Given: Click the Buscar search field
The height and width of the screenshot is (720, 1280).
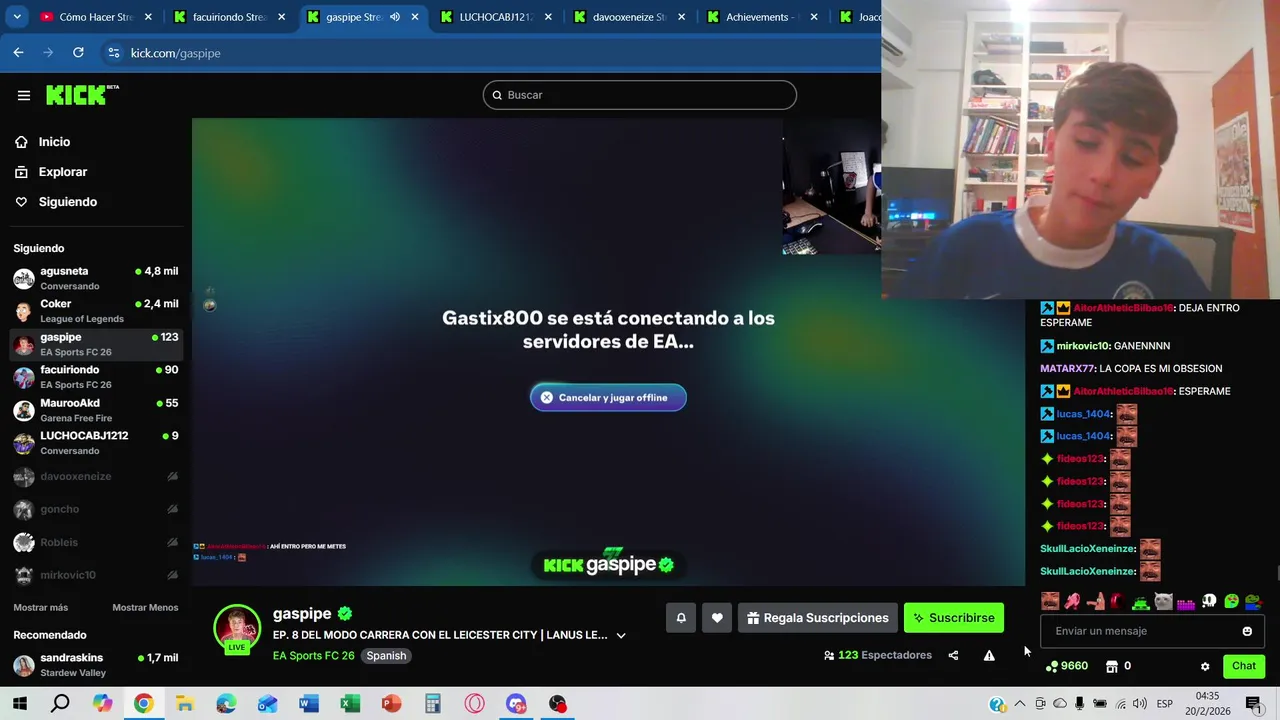Looking at the screenshot, I should [640, 95].
